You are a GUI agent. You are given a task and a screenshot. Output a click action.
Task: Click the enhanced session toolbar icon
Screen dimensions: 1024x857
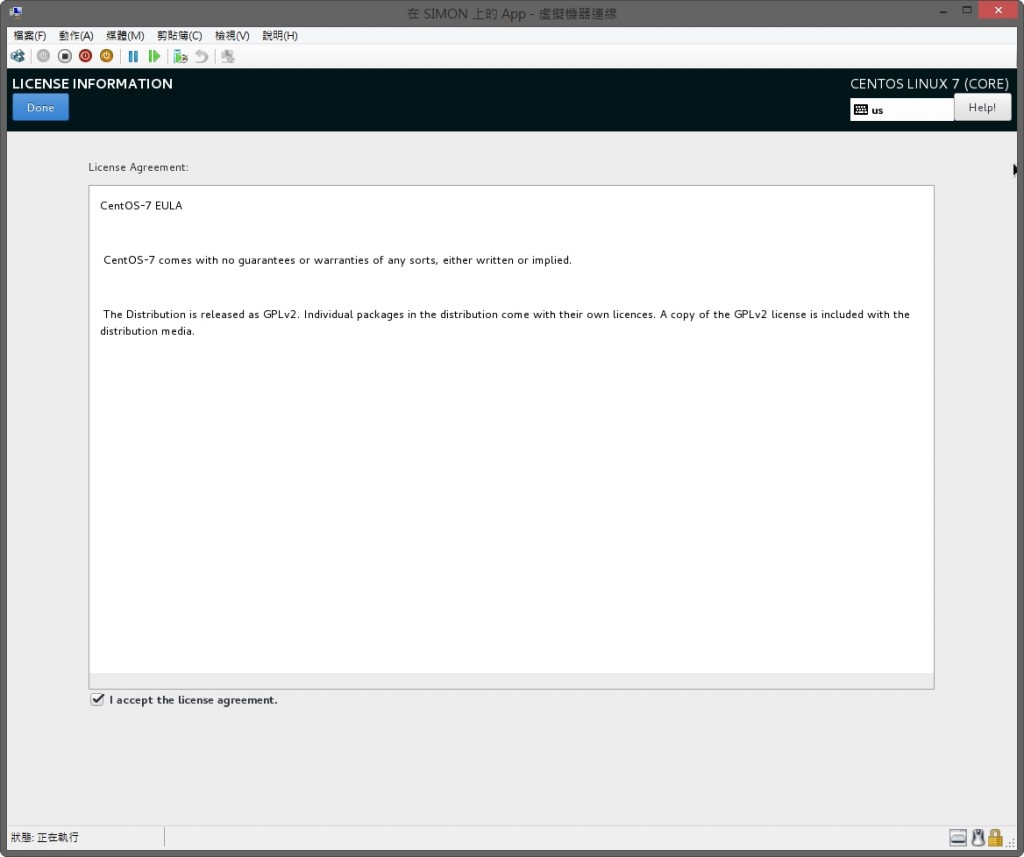click(227, 56)
